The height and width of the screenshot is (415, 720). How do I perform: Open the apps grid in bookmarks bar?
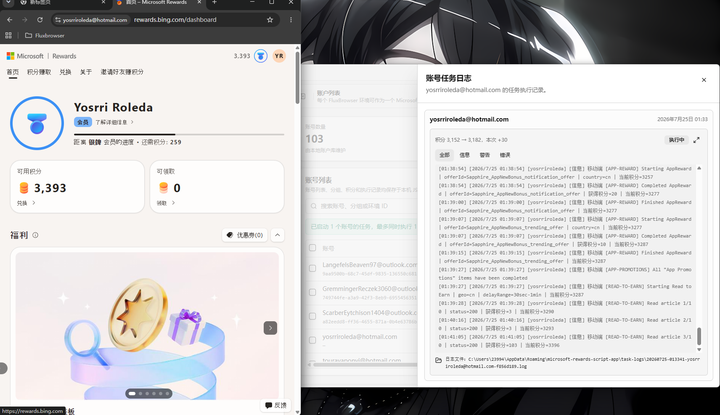click(x=8, y=35)
